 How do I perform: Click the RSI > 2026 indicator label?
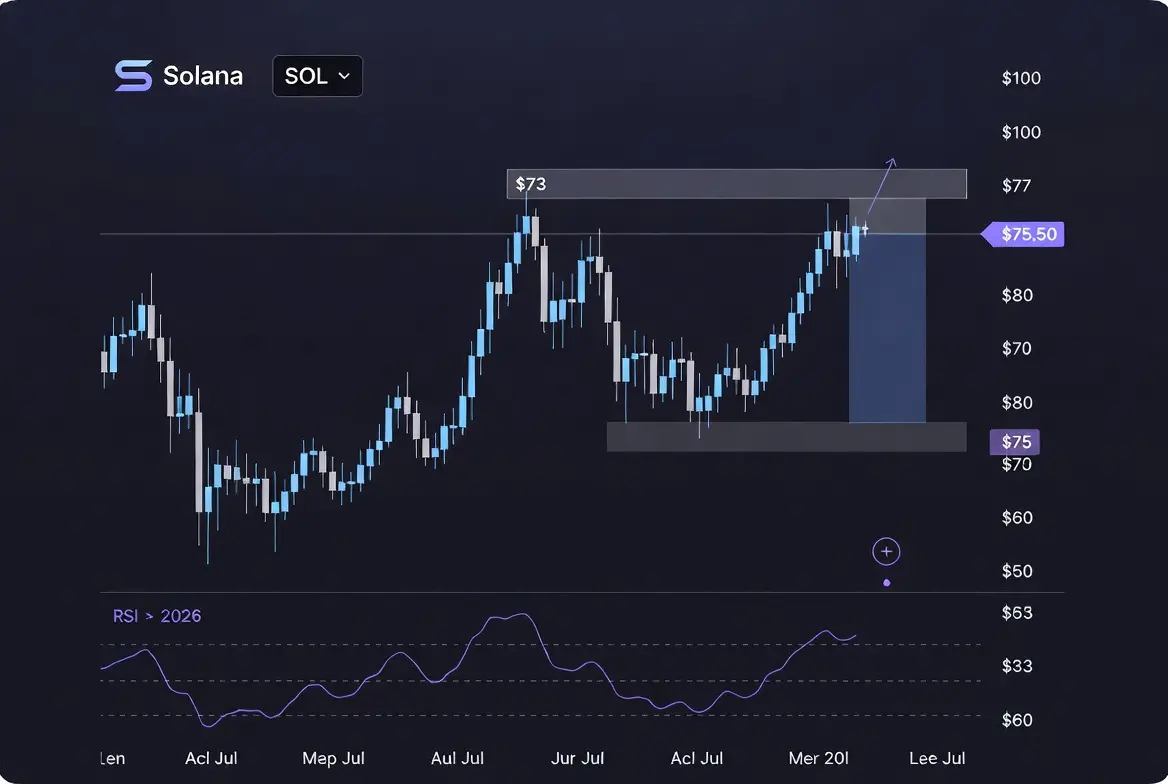(156, 616)
